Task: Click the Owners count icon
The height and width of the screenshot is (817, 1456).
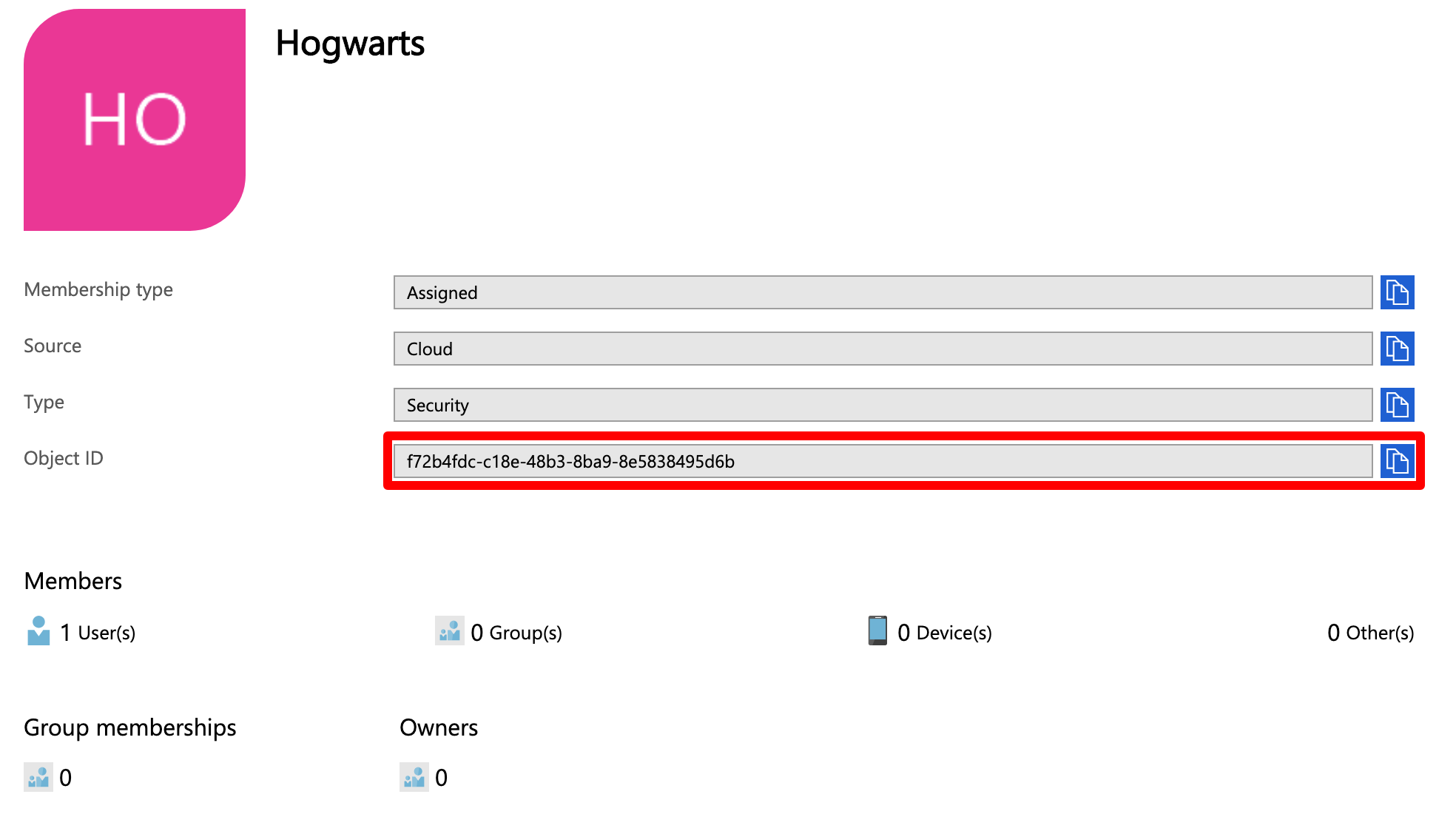Action: tap(414, 777)
